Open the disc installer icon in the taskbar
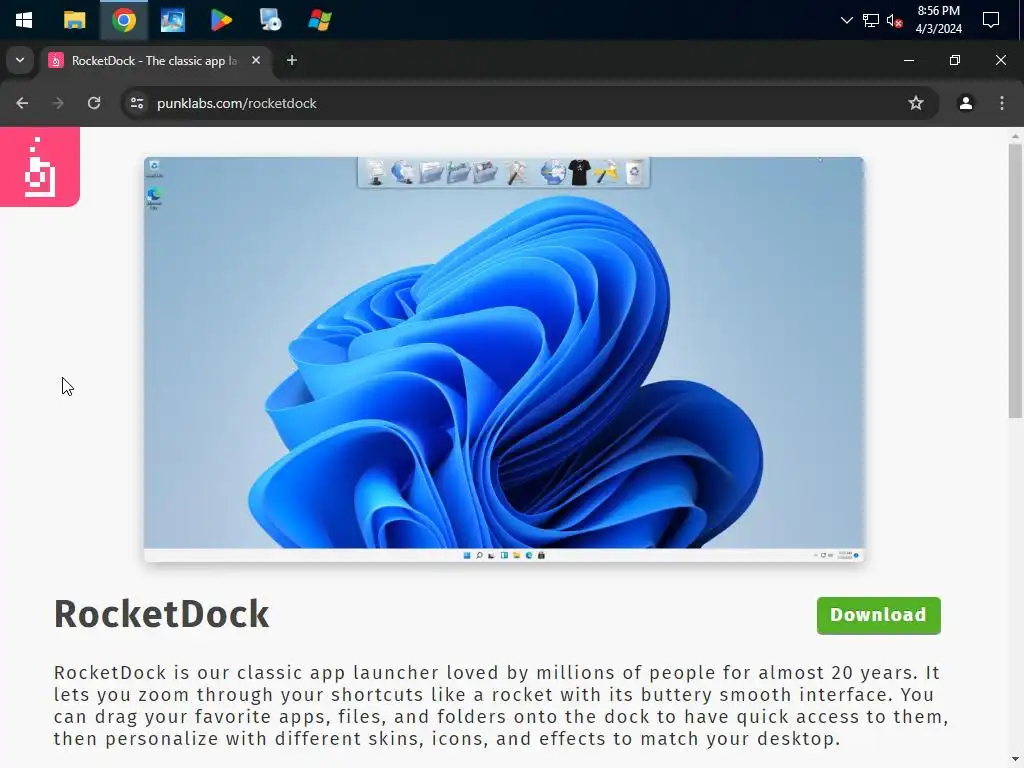 pyautogui.click(x=270, y=20)
